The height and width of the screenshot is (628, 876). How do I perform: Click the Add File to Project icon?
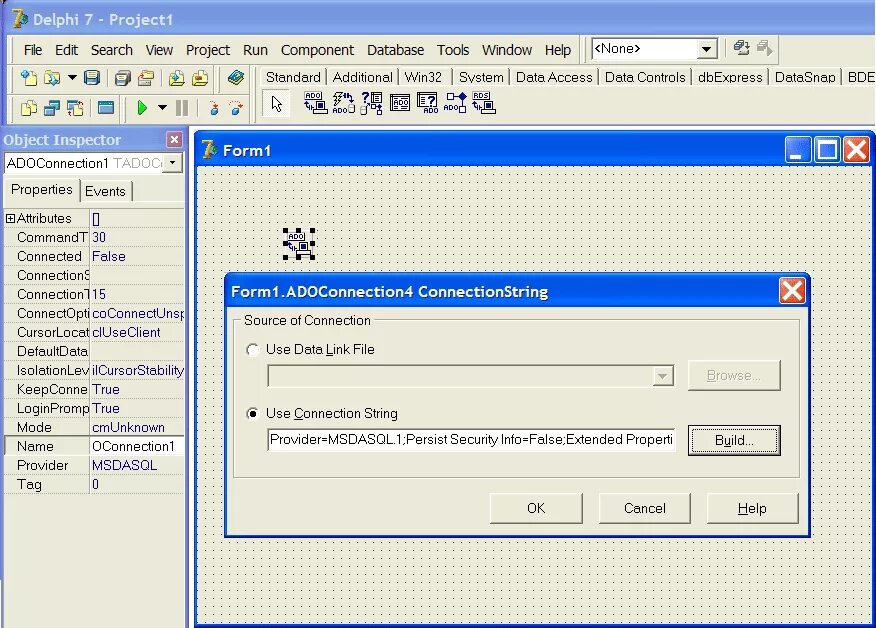(177, 78)
